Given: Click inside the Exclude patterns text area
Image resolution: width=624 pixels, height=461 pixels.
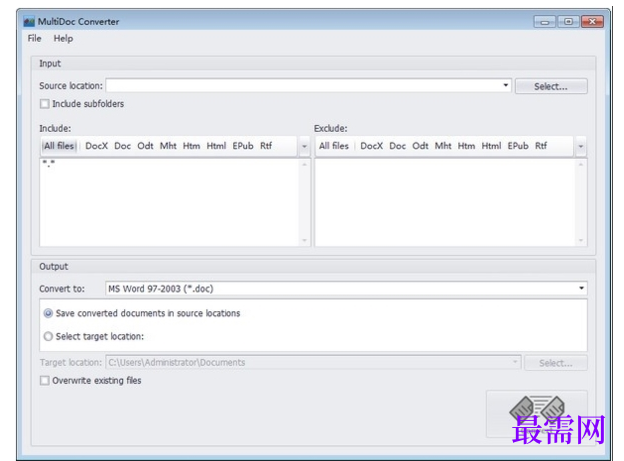Looking at the screenshot, I should tap(445, 202).
